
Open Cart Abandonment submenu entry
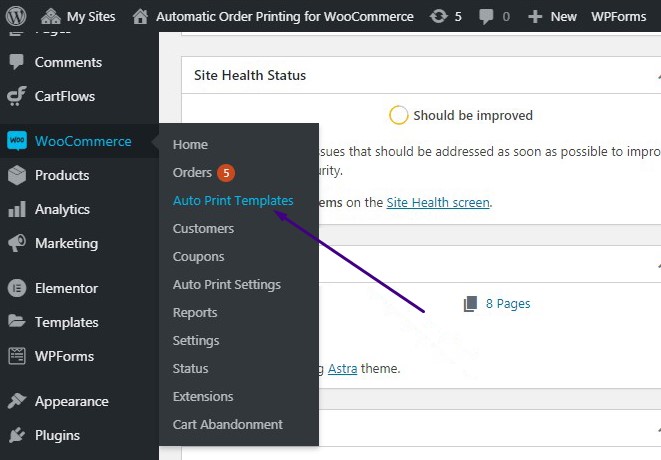(x=227, y=424)
